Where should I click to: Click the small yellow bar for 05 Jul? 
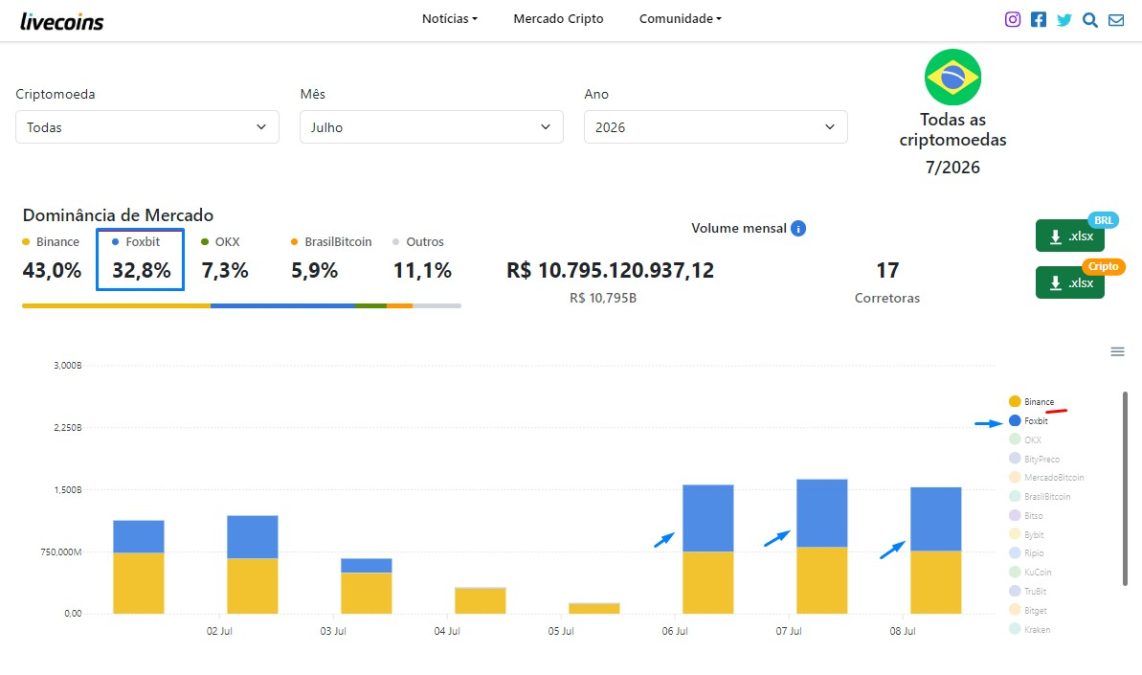[x=594, y=609]
